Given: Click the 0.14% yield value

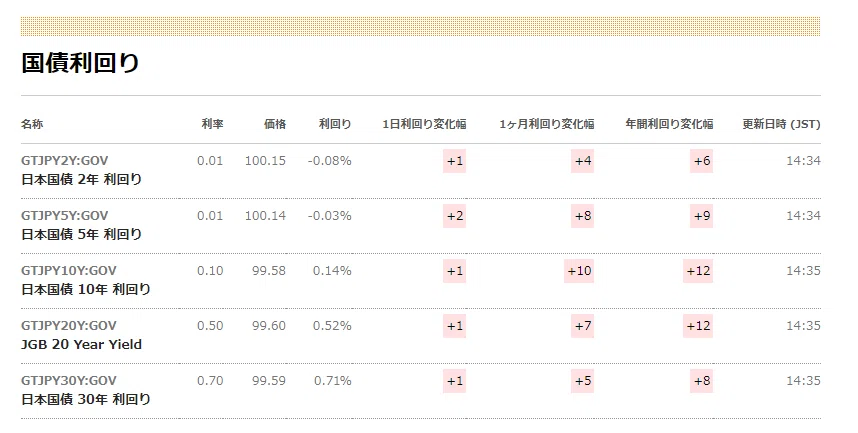Looking at the screenshot, I should tap(332, 271).
